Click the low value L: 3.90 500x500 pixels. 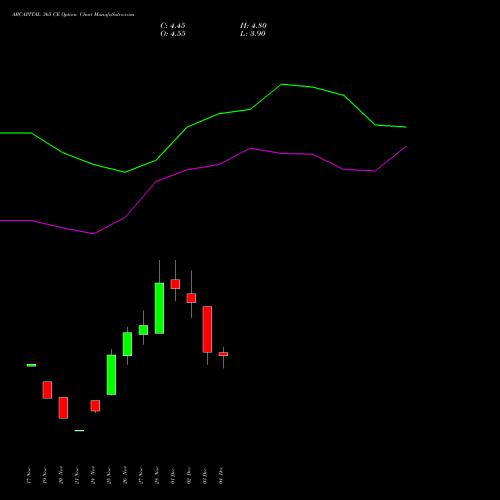(x=253, y=34)
